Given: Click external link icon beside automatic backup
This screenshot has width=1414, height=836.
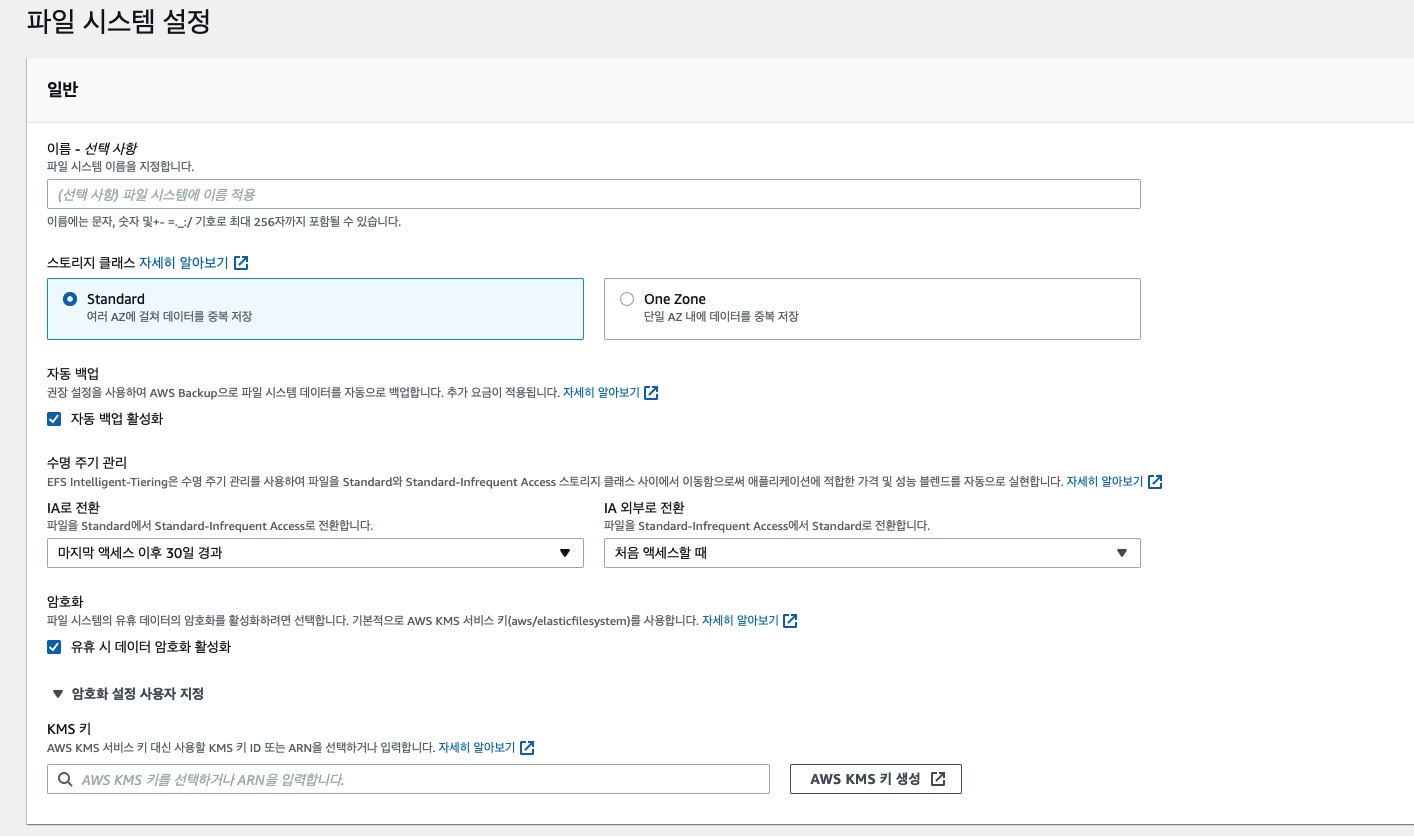Looking at the screenshot, I should [x=651, y=393].
